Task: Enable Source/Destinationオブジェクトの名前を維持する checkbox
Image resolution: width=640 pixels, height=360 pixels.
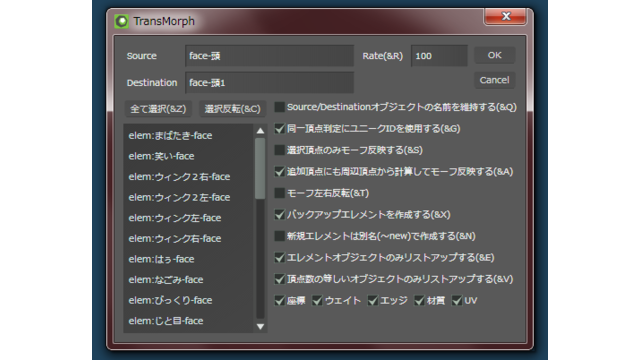Action: (x=280, y=107)
